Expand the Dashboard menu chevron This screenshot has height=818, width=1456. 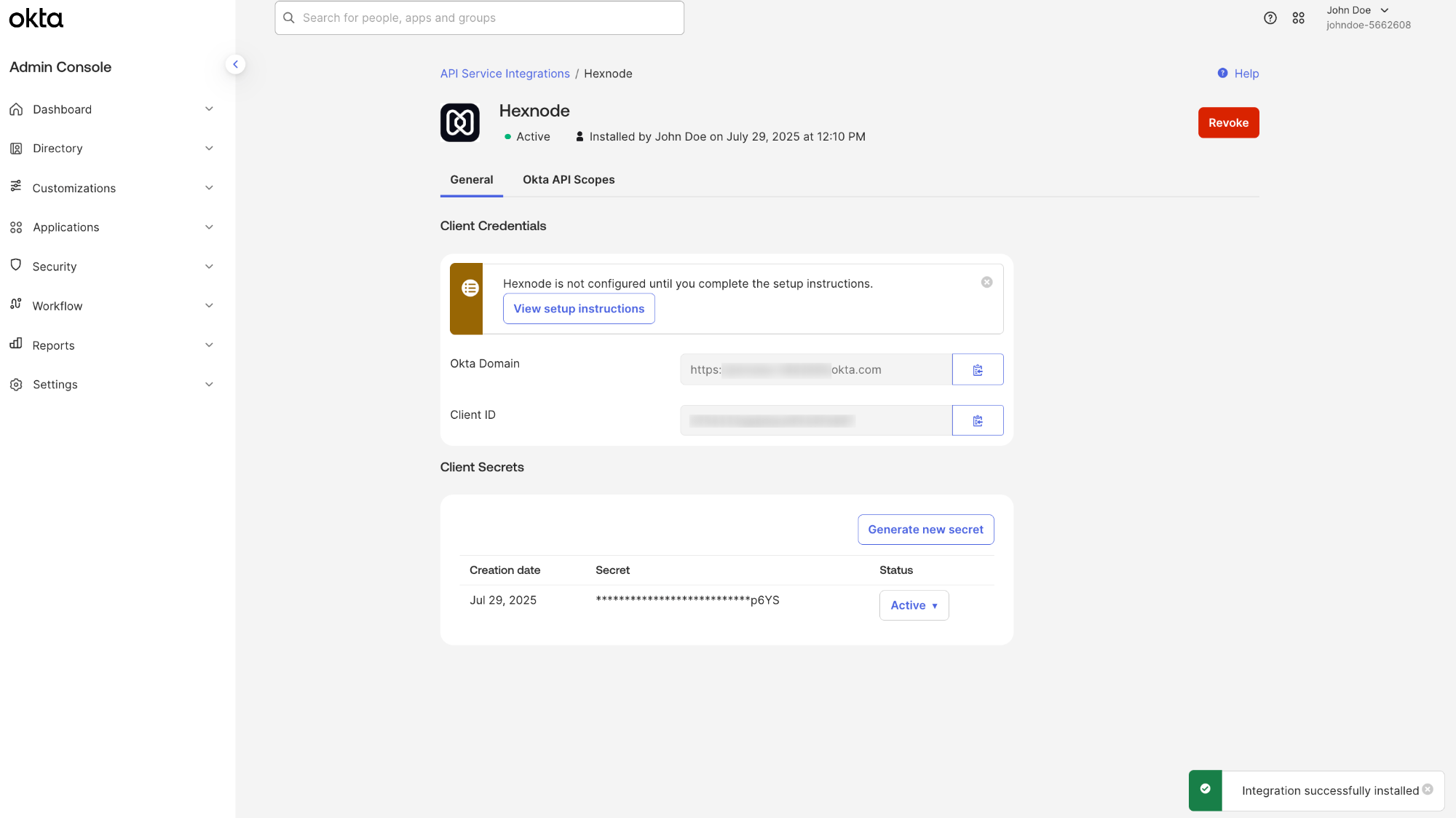209,109
